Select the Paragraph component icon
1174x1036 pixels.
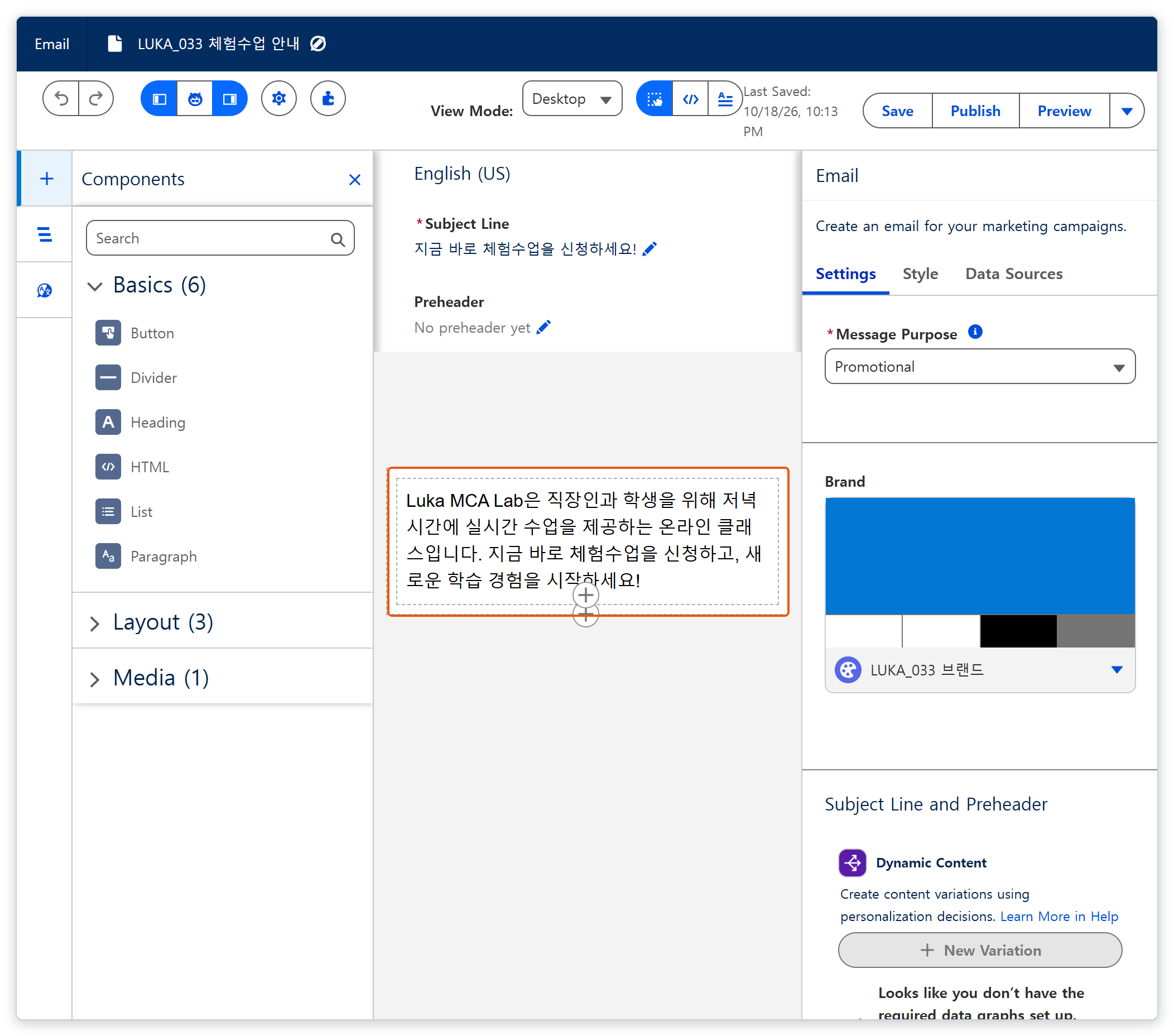point(108,556)
